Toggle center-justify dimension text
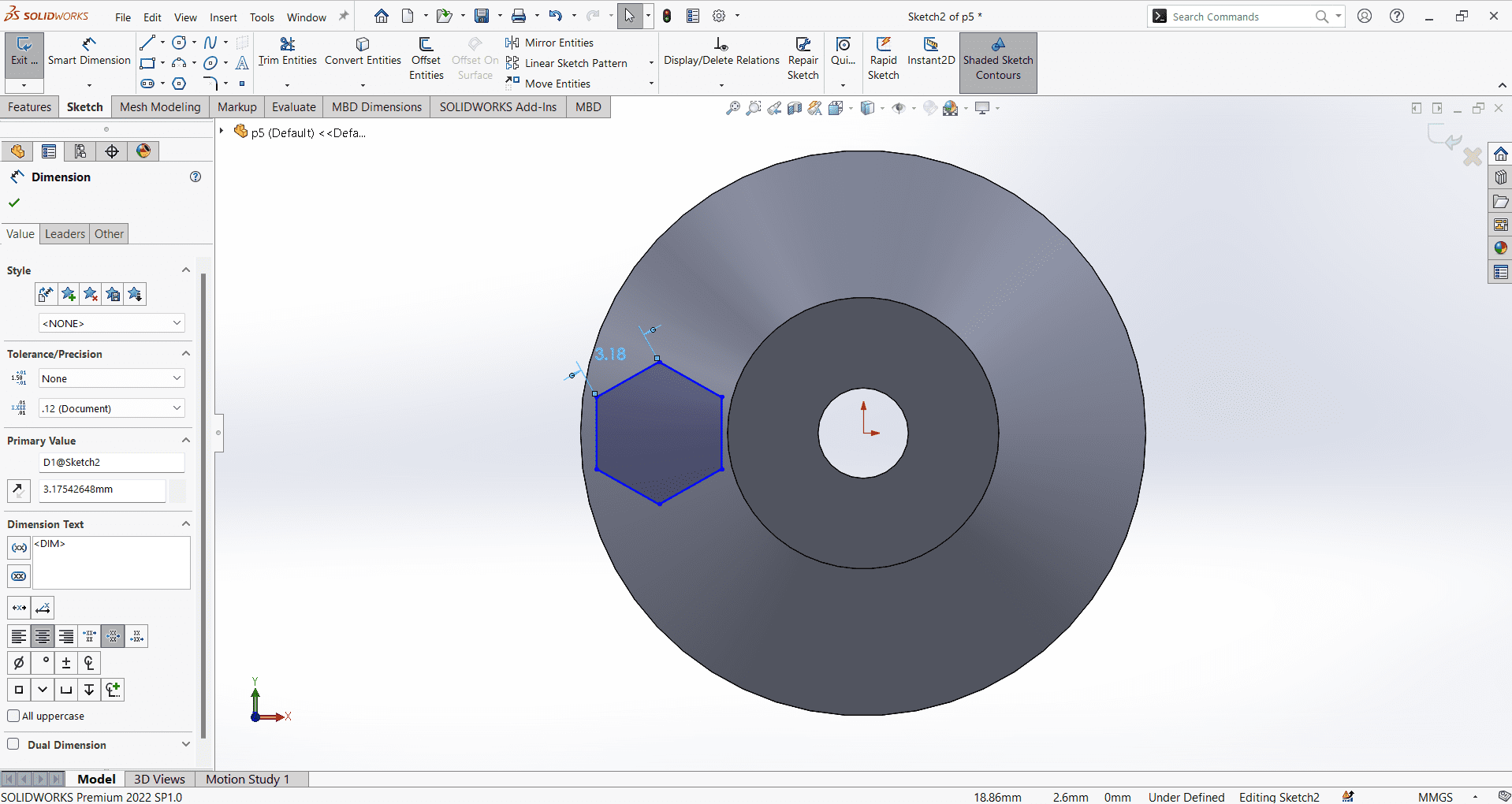Screen dimensions: 1512x804 click(43, 636)
